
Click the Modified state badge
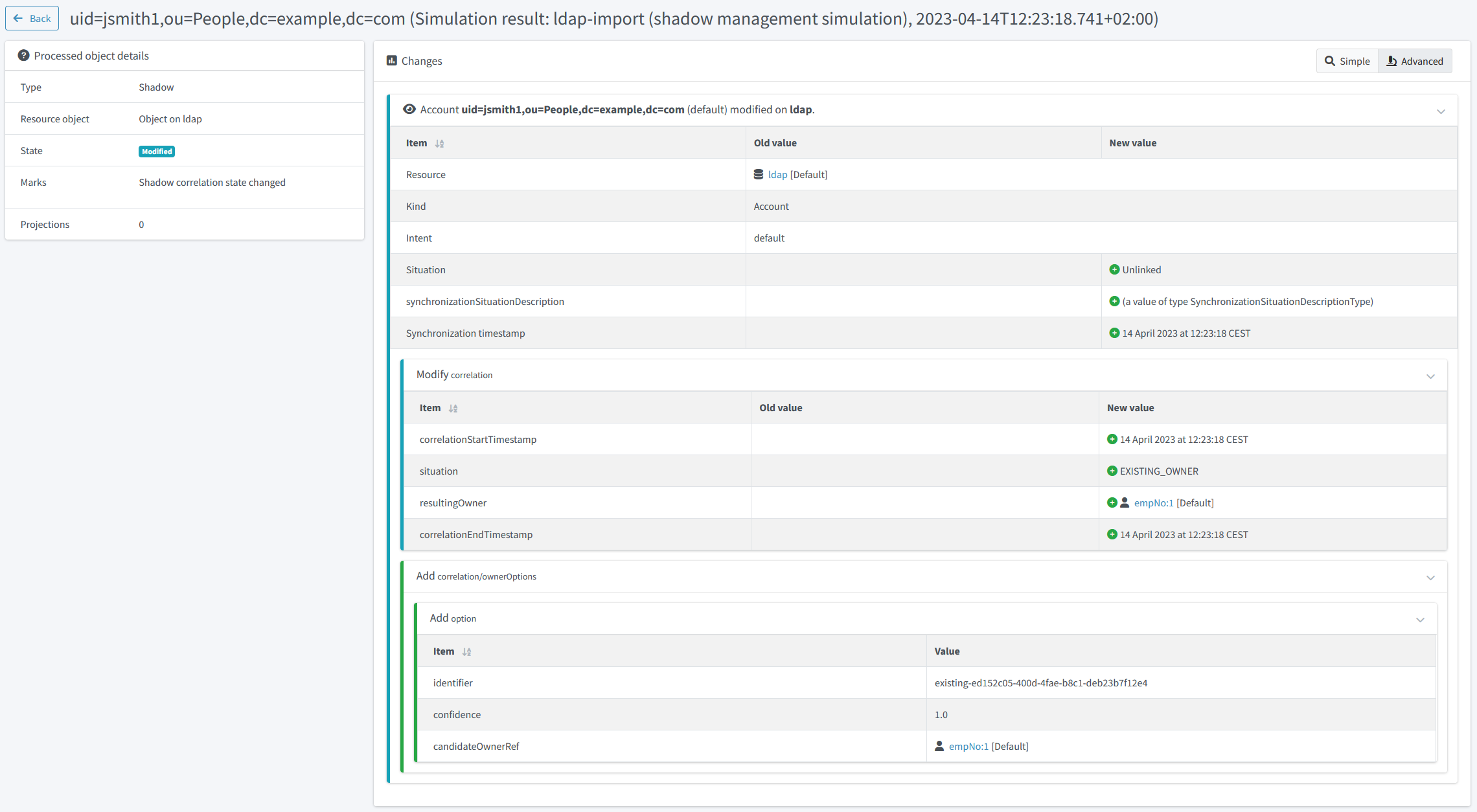[157, 152]
